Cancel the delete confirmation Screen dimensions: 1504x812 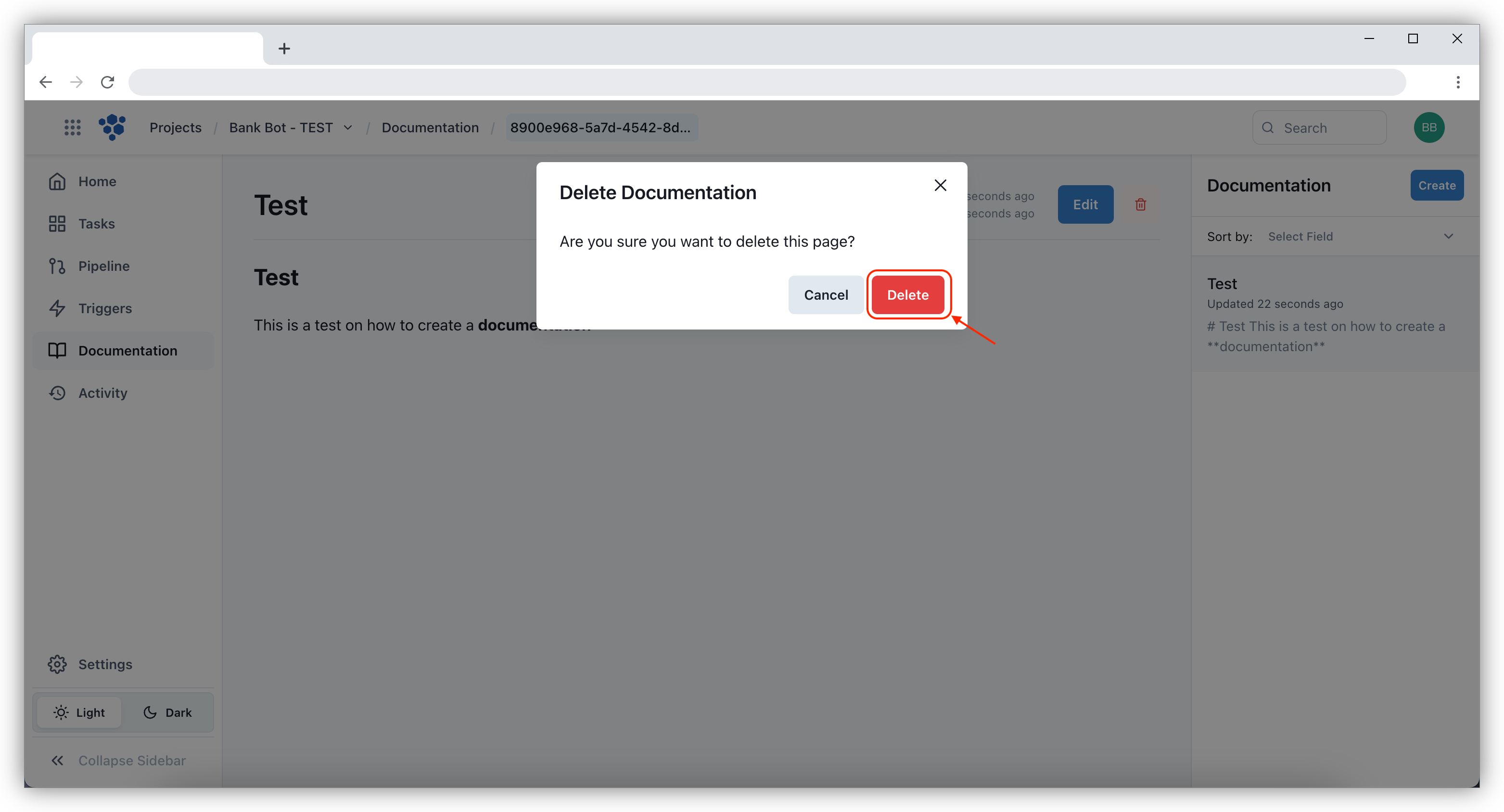coord(825,295)
